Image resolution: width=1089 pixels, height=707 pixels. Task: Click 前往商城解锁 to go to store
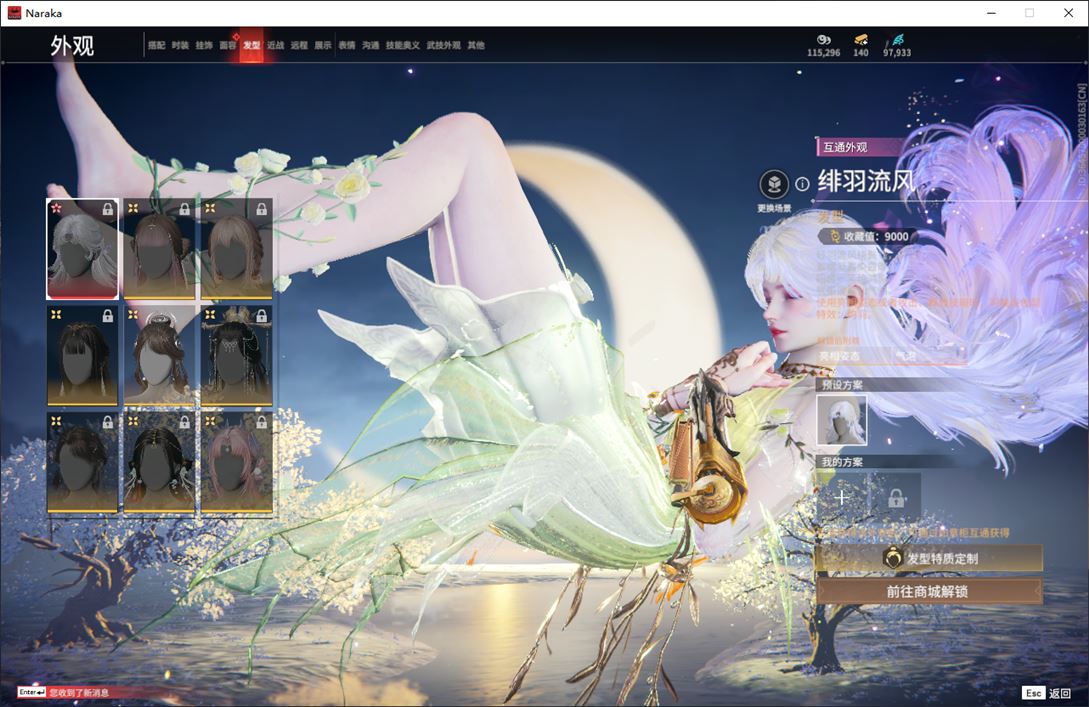929,592
